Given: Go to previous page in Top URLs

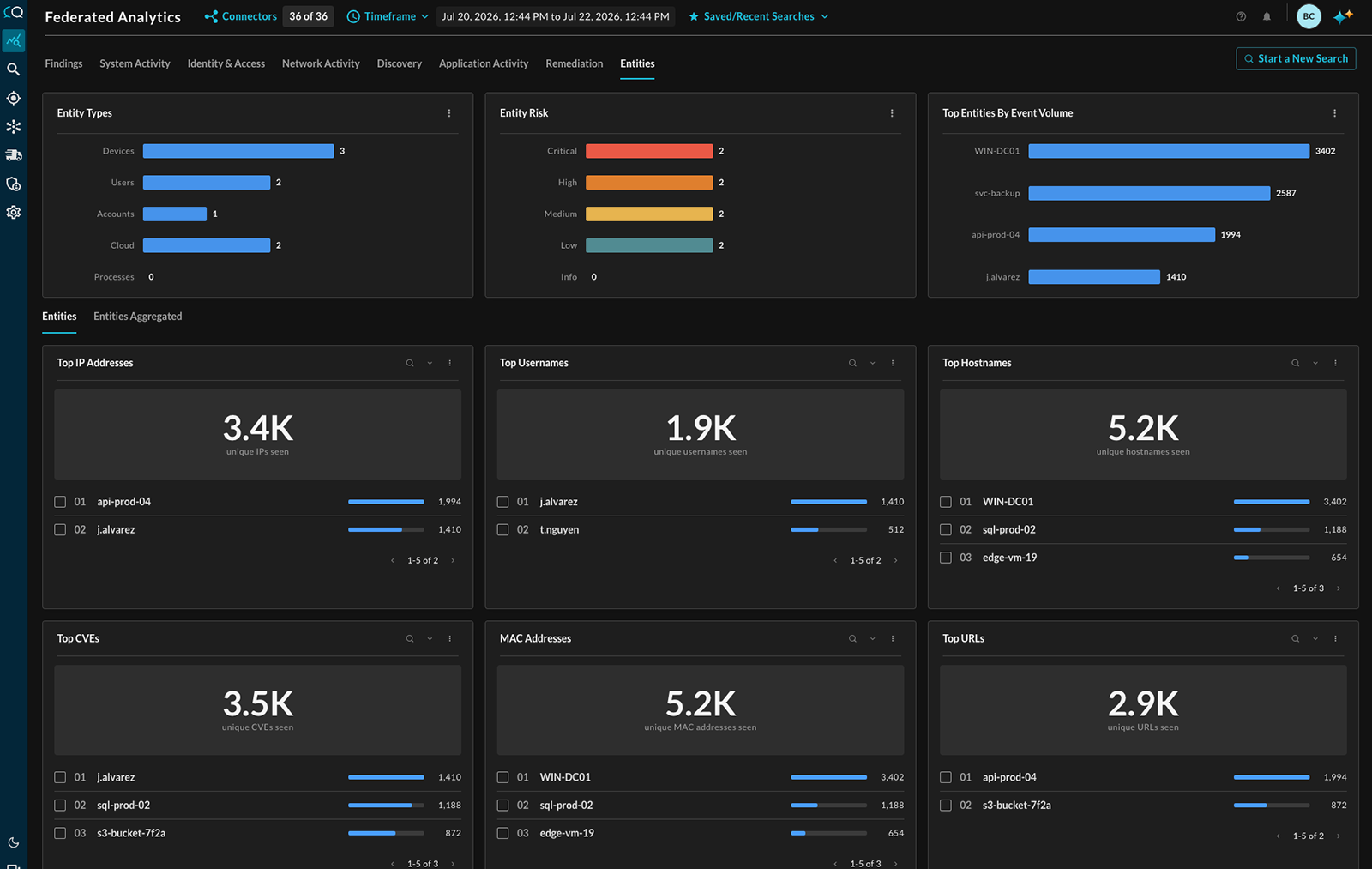Looking at the screenshot, I should [1278, 836].
